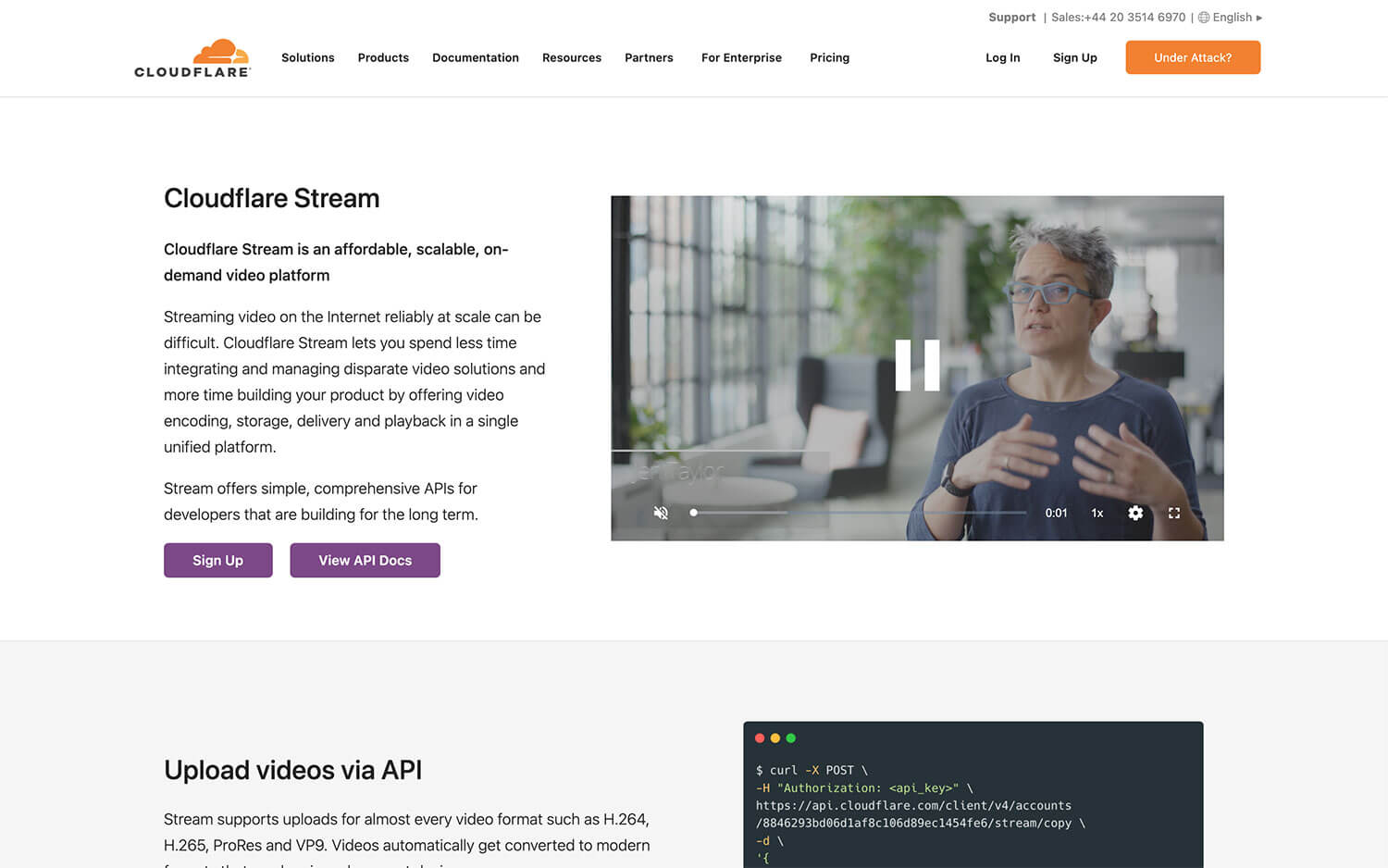Go to For Enterprise page
The width and height of the screenshot is (1388, 868).
click(741, 57)
